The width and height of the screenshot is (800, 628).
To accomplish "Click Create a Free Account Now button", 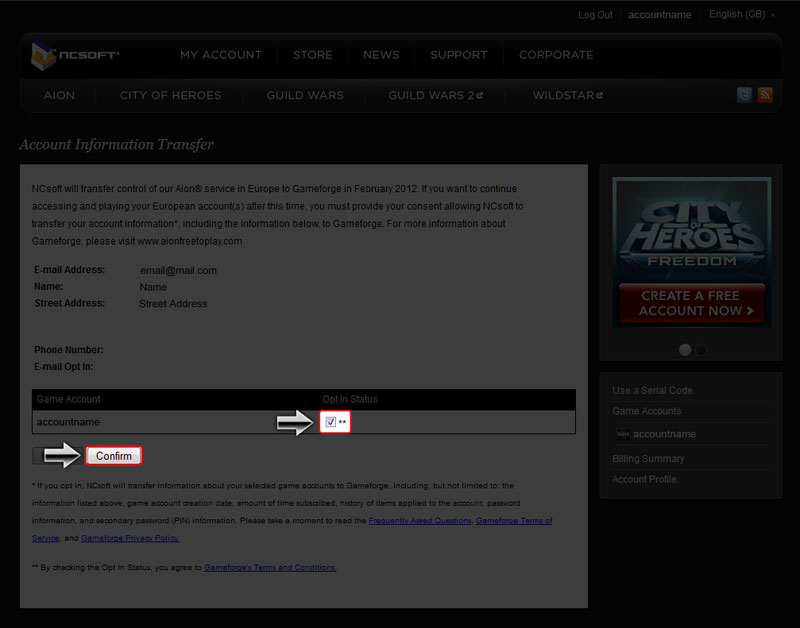I will pyautogui.click(x=692, y=303).
